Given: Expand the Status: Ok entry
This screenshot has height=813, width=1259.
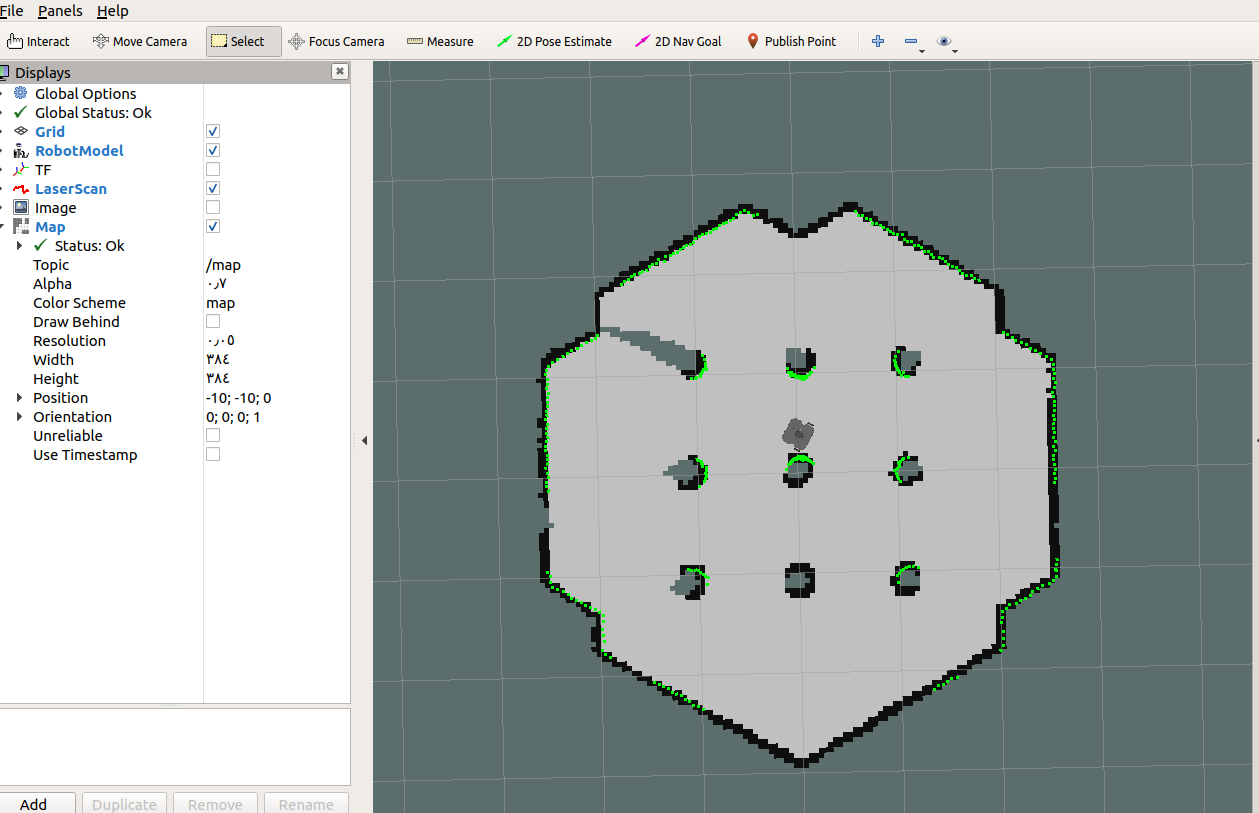Looking at the screenshot, I should point(19,245).
